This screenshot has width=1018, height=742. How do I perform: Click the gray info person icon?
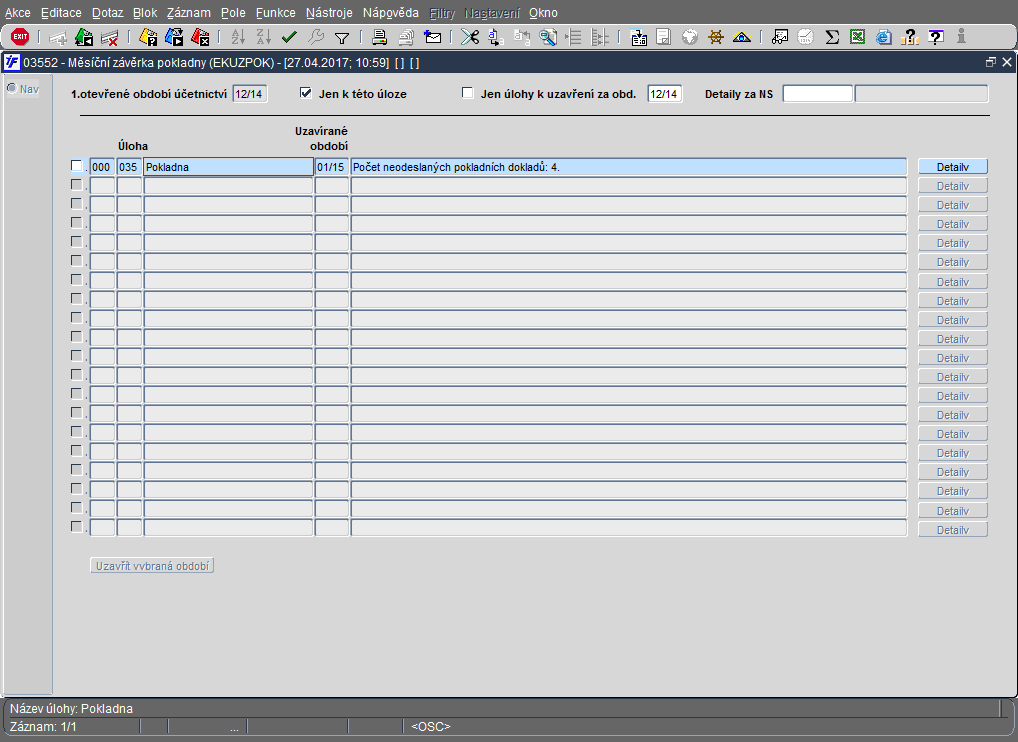961,37
